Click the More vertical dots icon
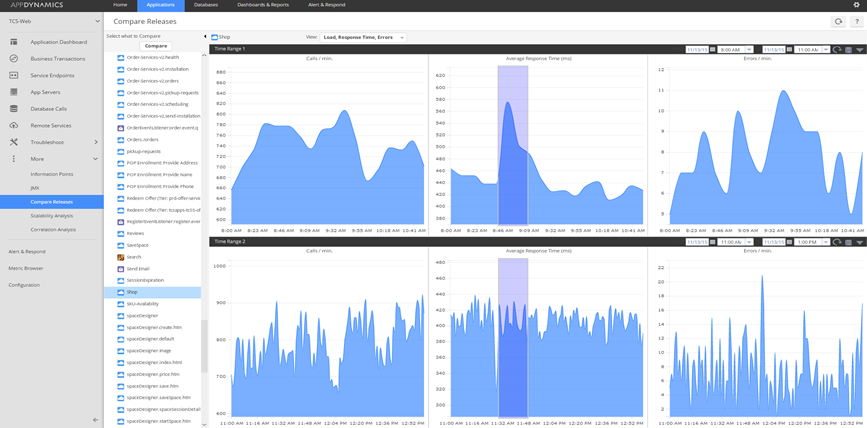Image resolution: width=867 pixels, height=428 pixels. (14, 159)
